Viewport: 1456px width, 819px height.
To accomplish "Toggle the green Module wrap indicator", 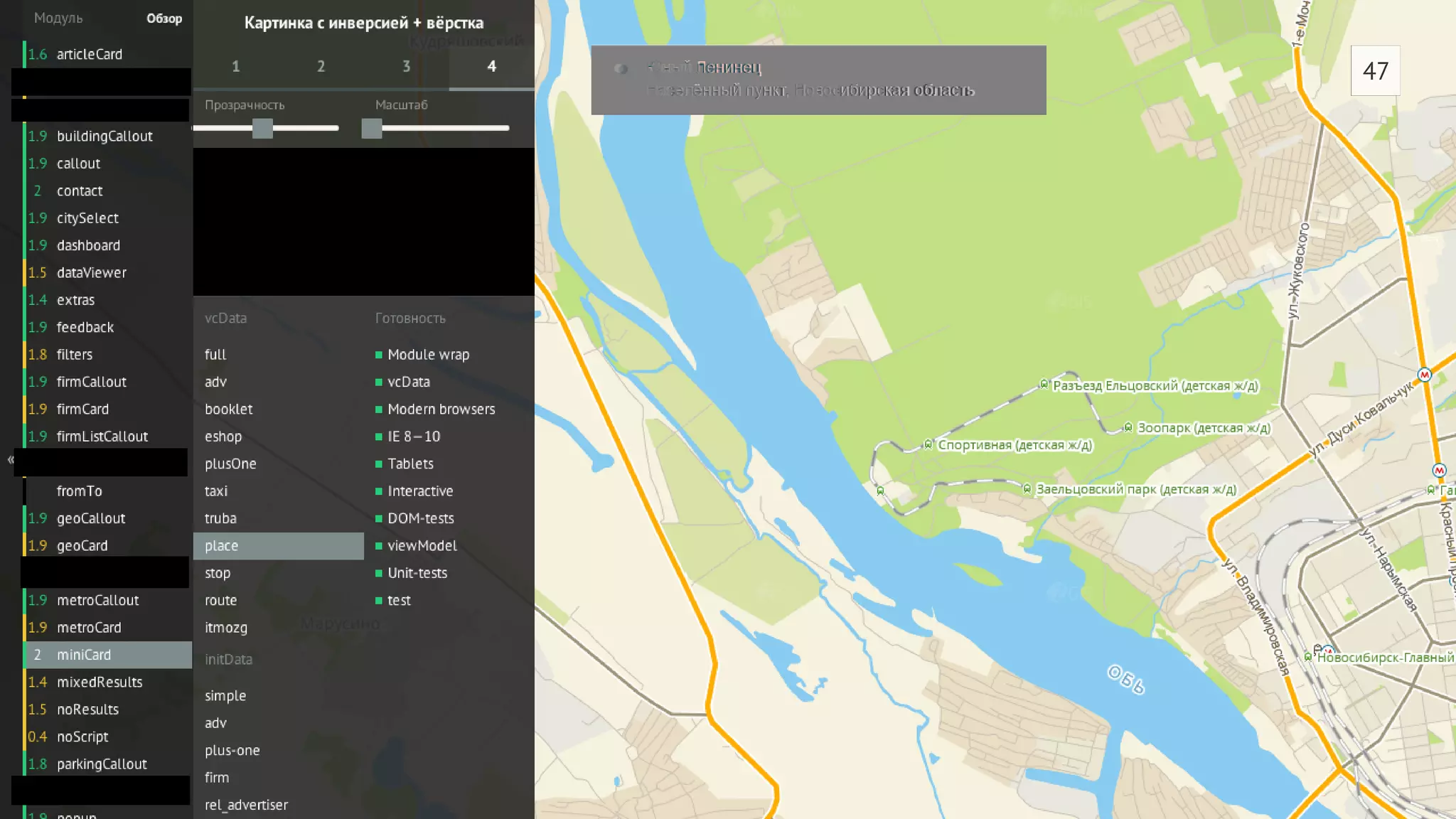I will click(379, 355).
